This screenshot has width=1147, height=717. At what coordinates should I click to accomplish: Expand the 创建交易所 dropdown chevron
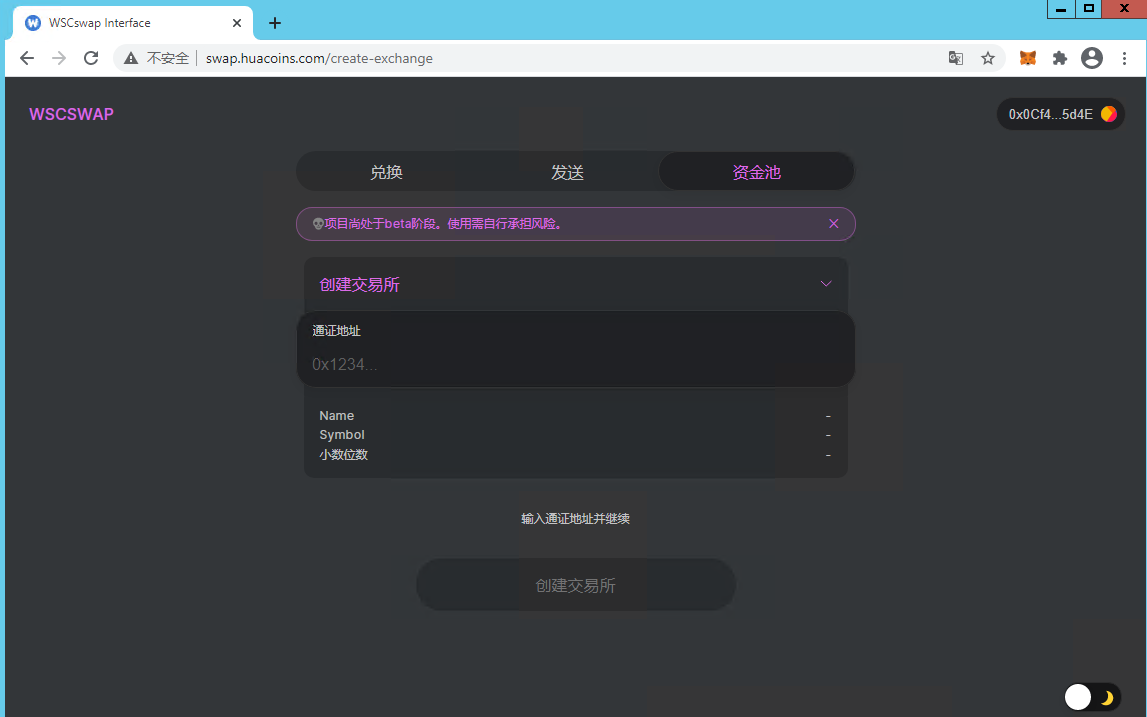click(826, 284)
